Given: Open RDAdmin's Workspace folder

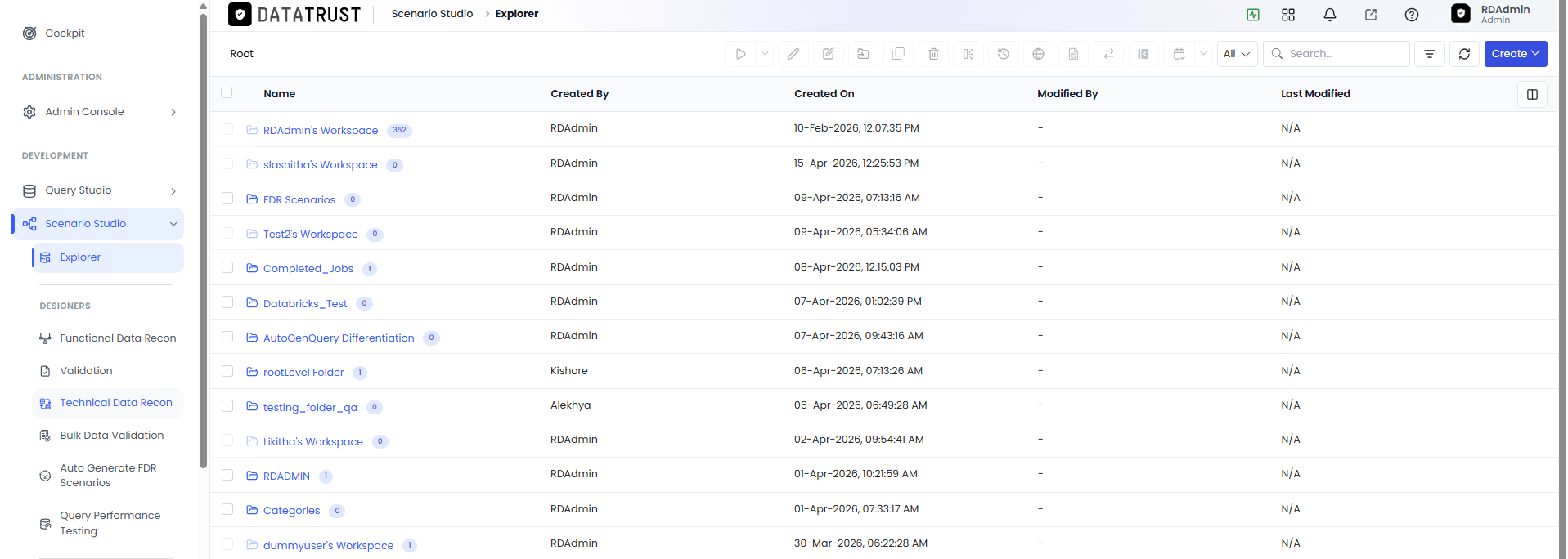Looking at the screenshot, I should pos(321,130).
